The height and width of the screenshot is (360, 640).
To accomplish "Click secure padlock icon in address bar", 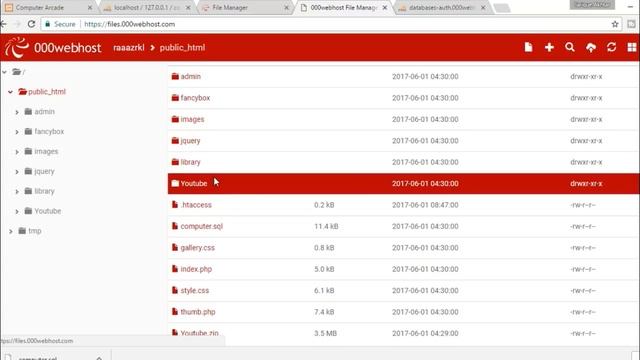I will (x=48, y=24).
